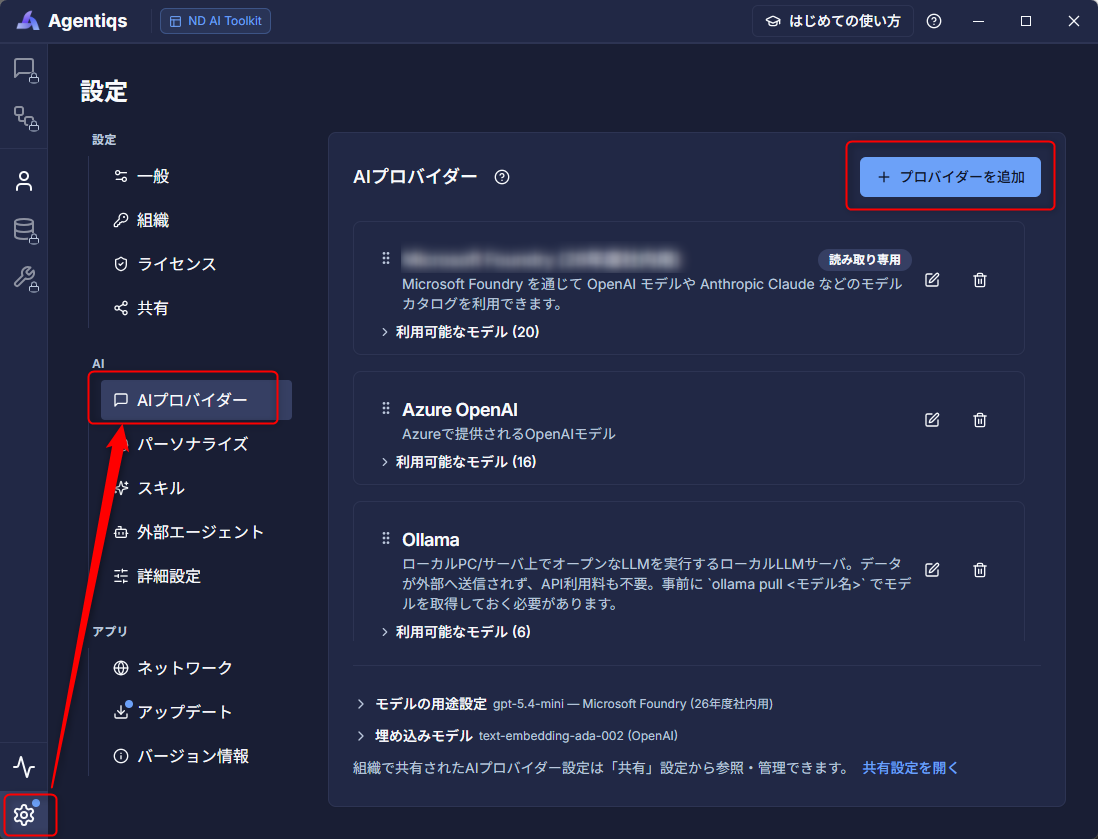Edit the Ollama provider
Screen dimensions: 1098x839
coord(932,570)
